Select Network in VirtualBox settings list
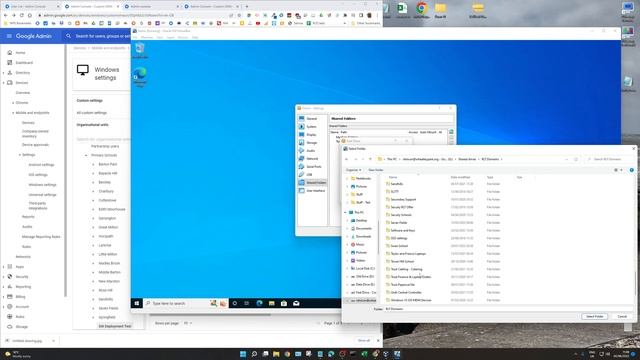Screen dimensions: 640x360 312,159
